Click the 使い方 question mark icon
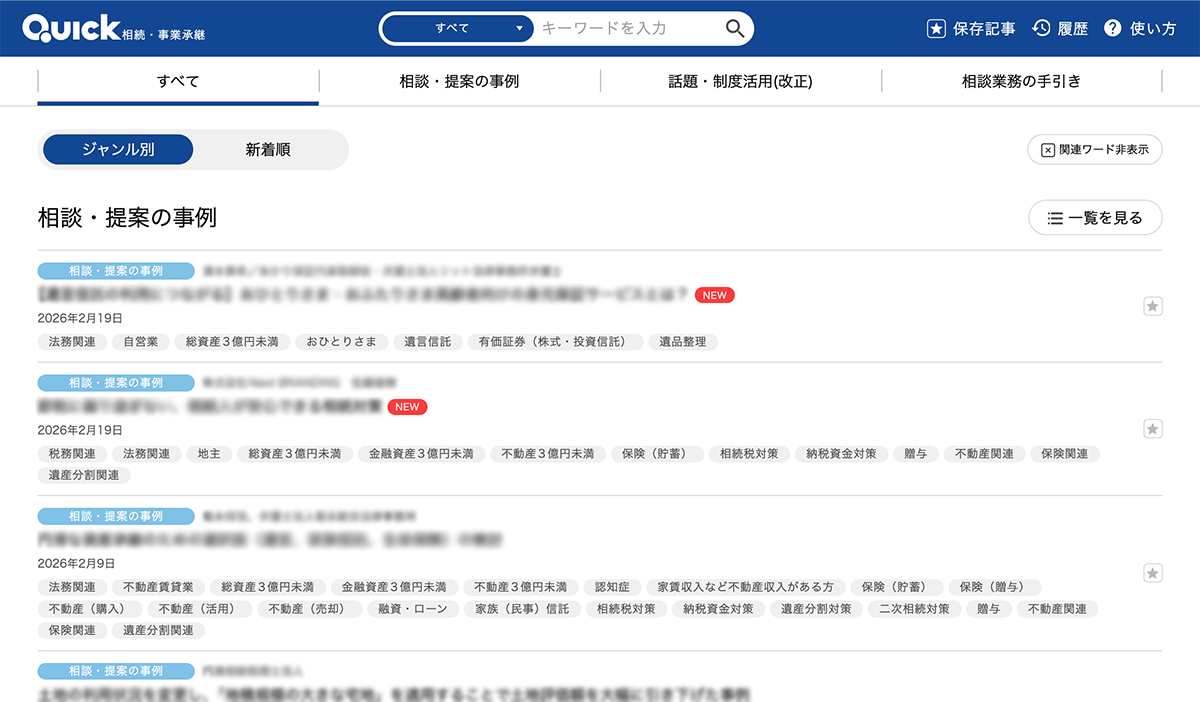 1112,27
